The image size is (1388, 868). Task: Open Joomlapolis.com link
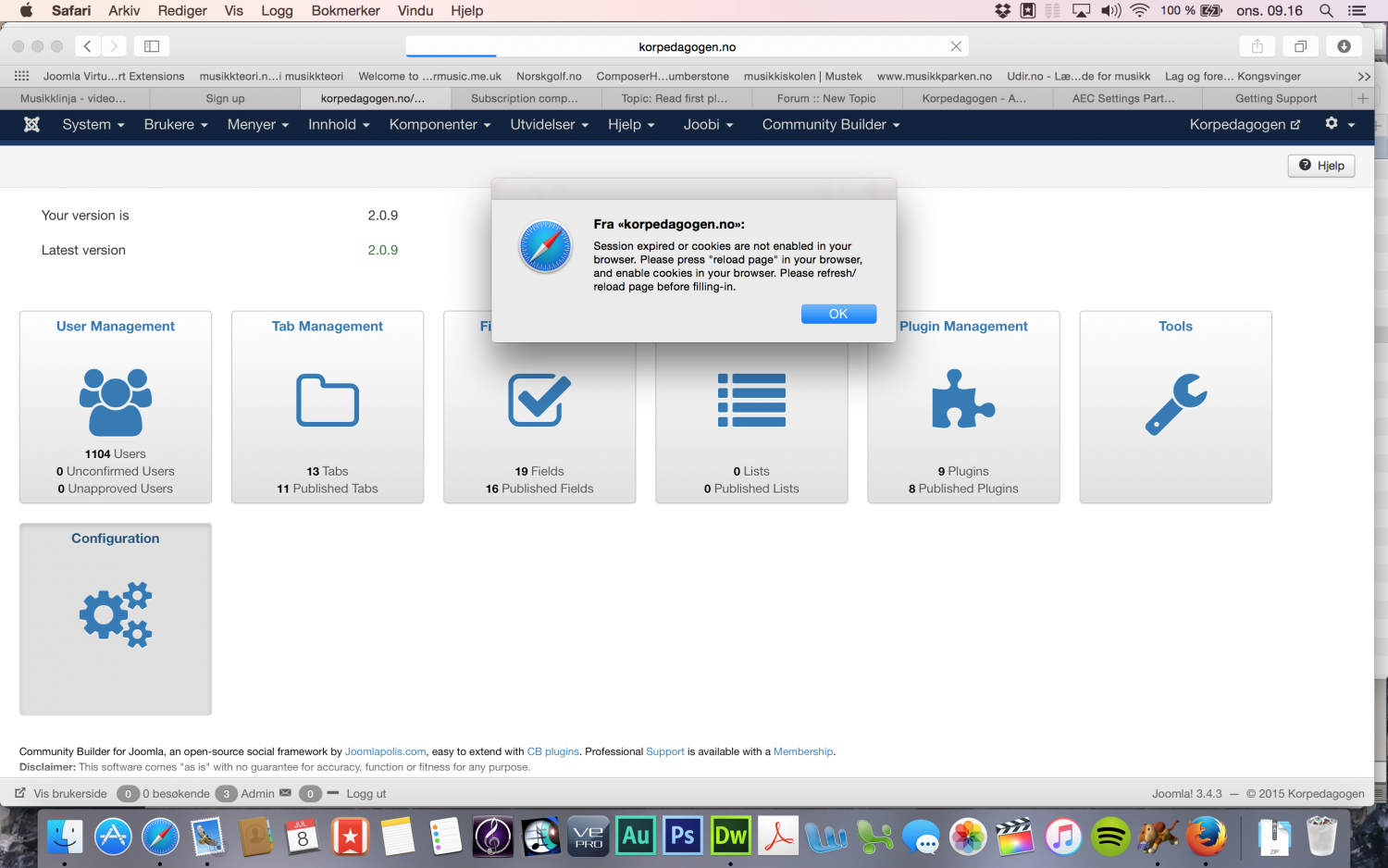point(386,751)
